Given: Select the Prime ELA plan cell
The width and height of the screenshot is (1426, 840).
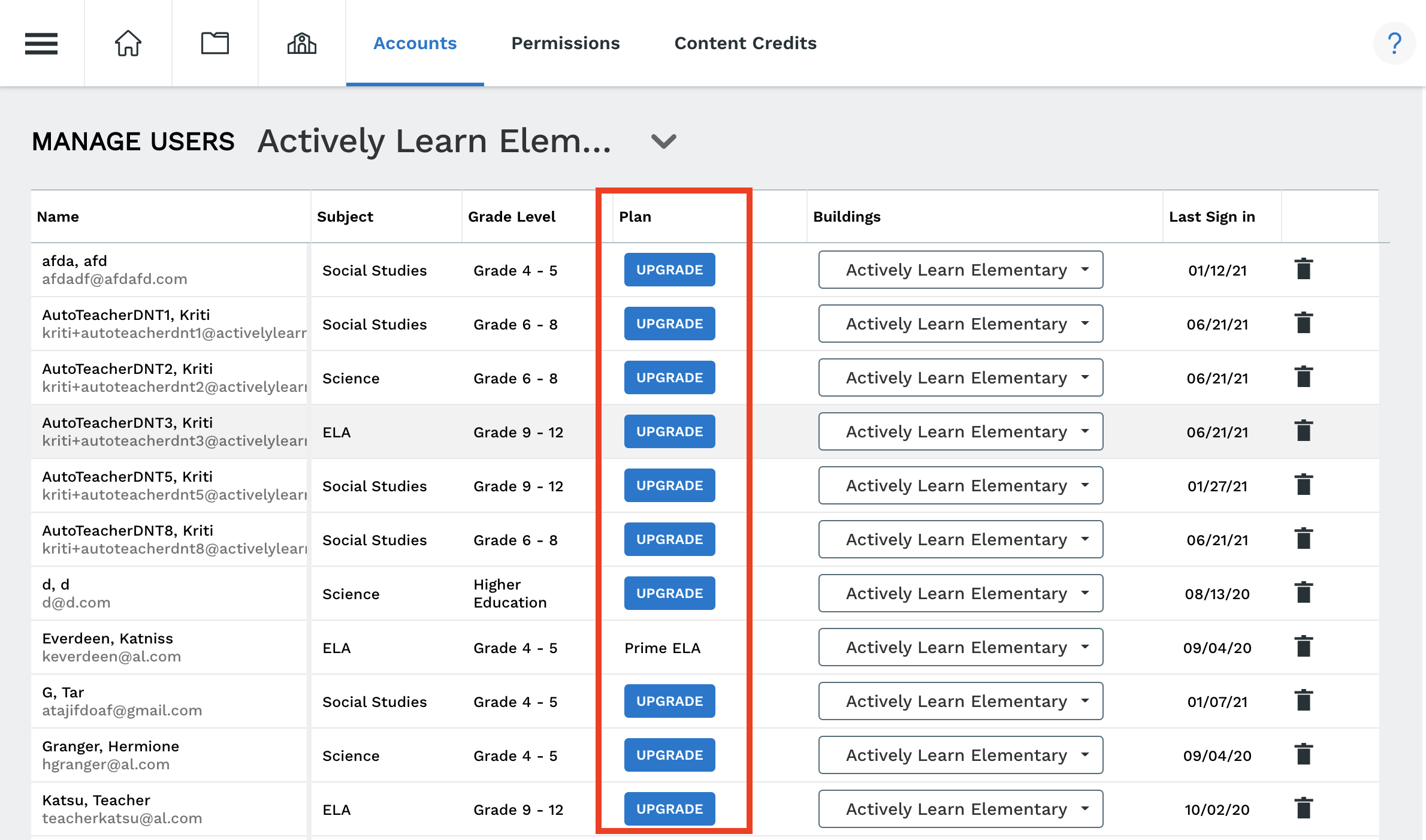Looking at the screenshot, I should click(663, 648).
